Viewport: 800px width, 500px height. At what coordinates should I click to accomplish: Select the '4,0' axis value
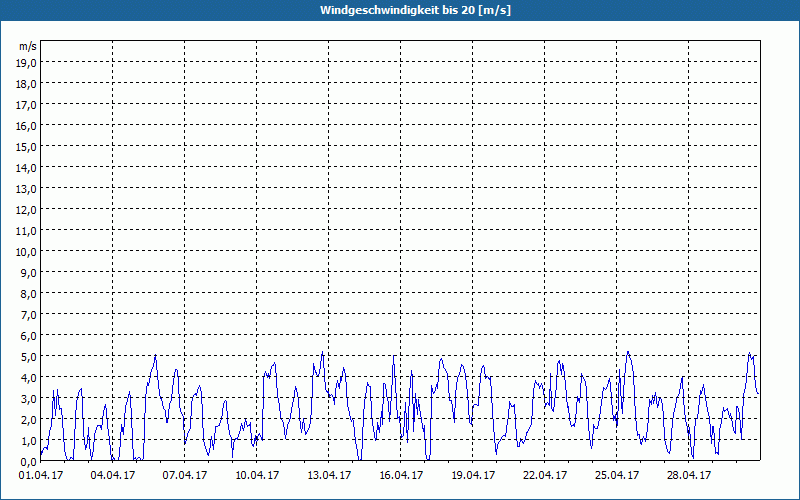click(29, 378)
